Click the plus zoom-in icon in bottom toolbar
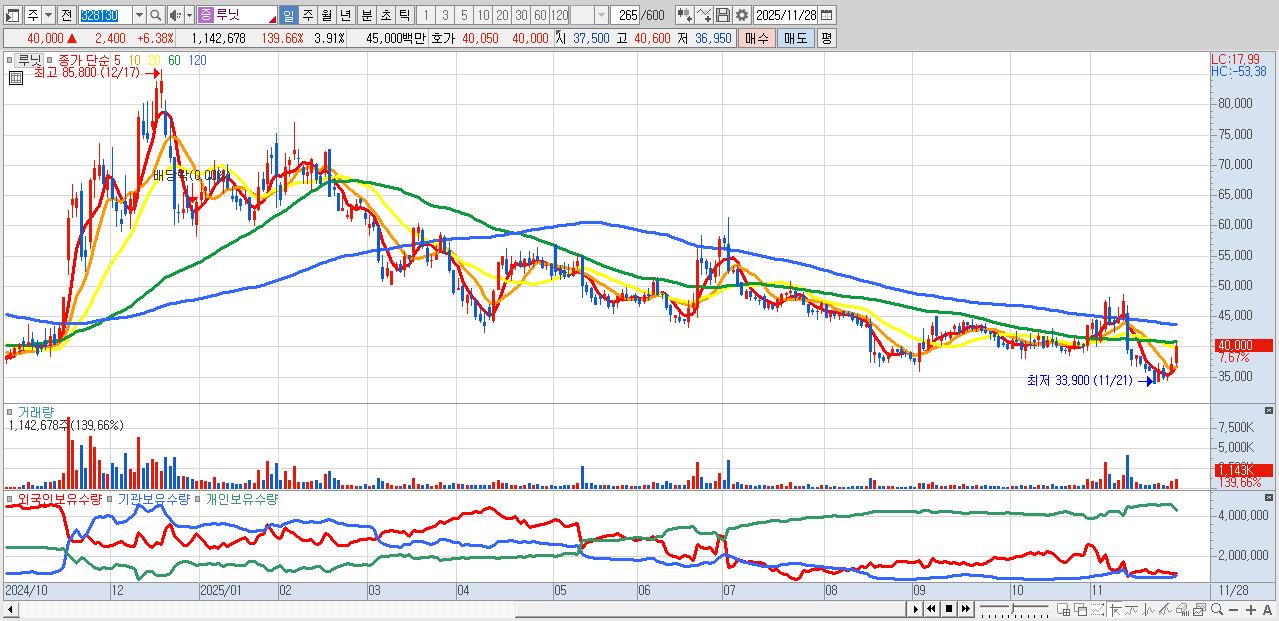The image size is (1279, 621). coord(1251,609)
